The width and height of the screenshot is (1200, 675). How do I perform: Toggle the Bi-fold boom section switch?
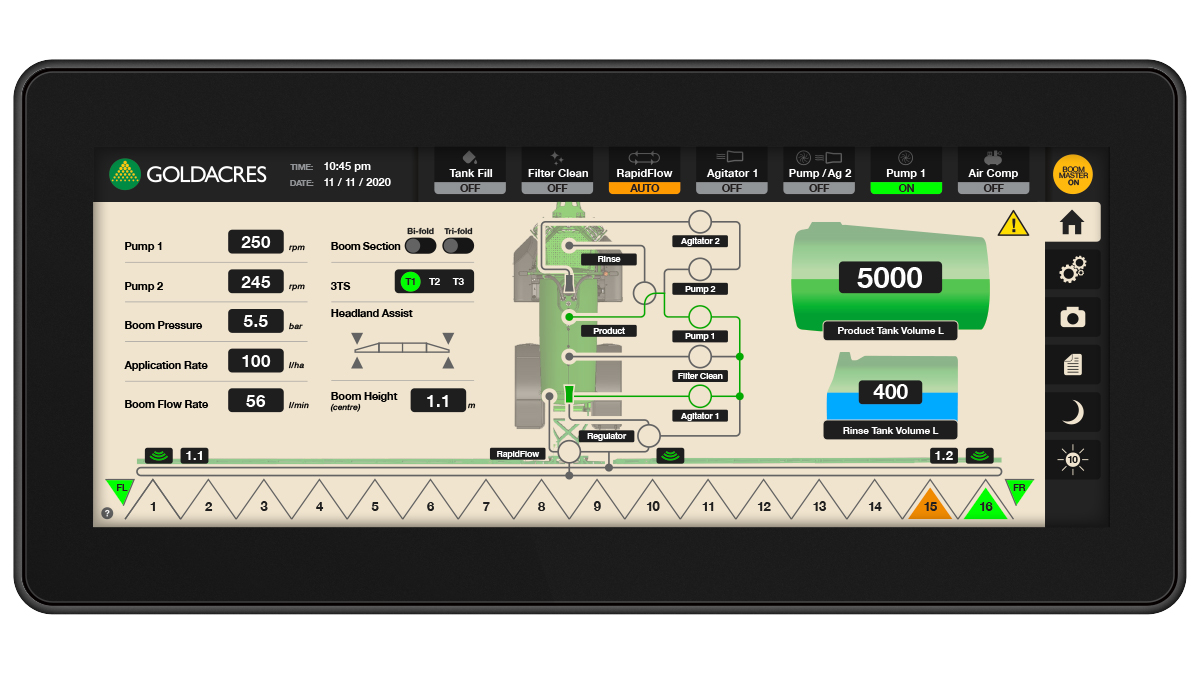(420, 246)
